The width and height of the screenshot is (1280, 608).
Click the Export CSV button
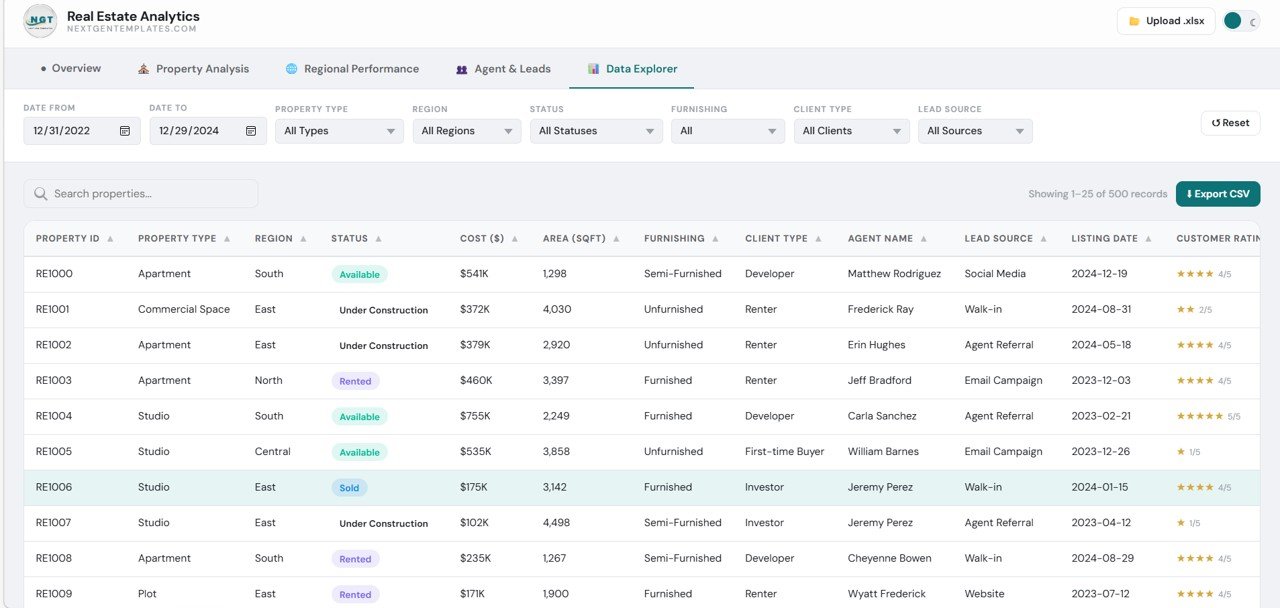[1218, 193]
